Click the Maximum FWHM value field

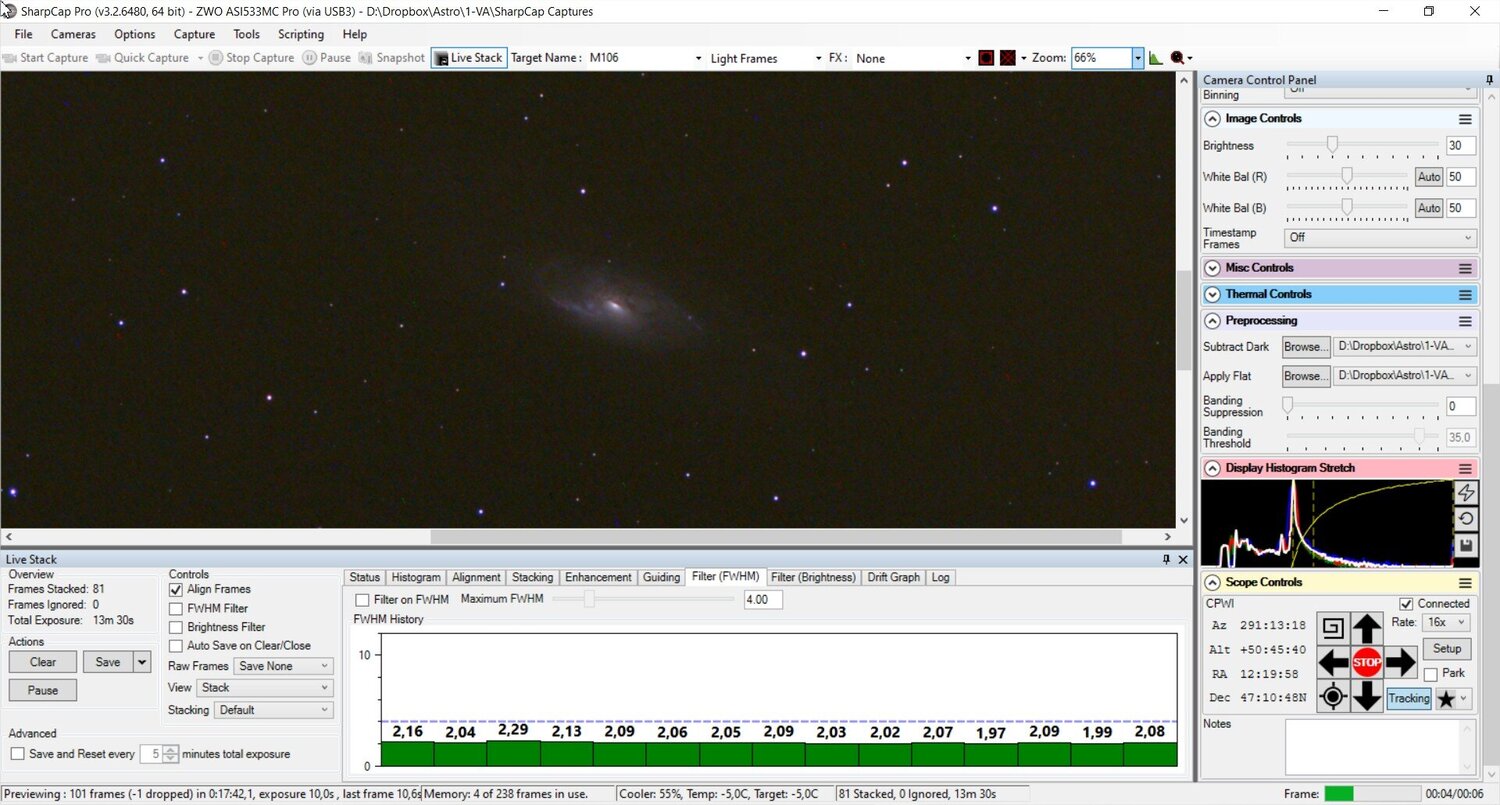click(762, 599)
